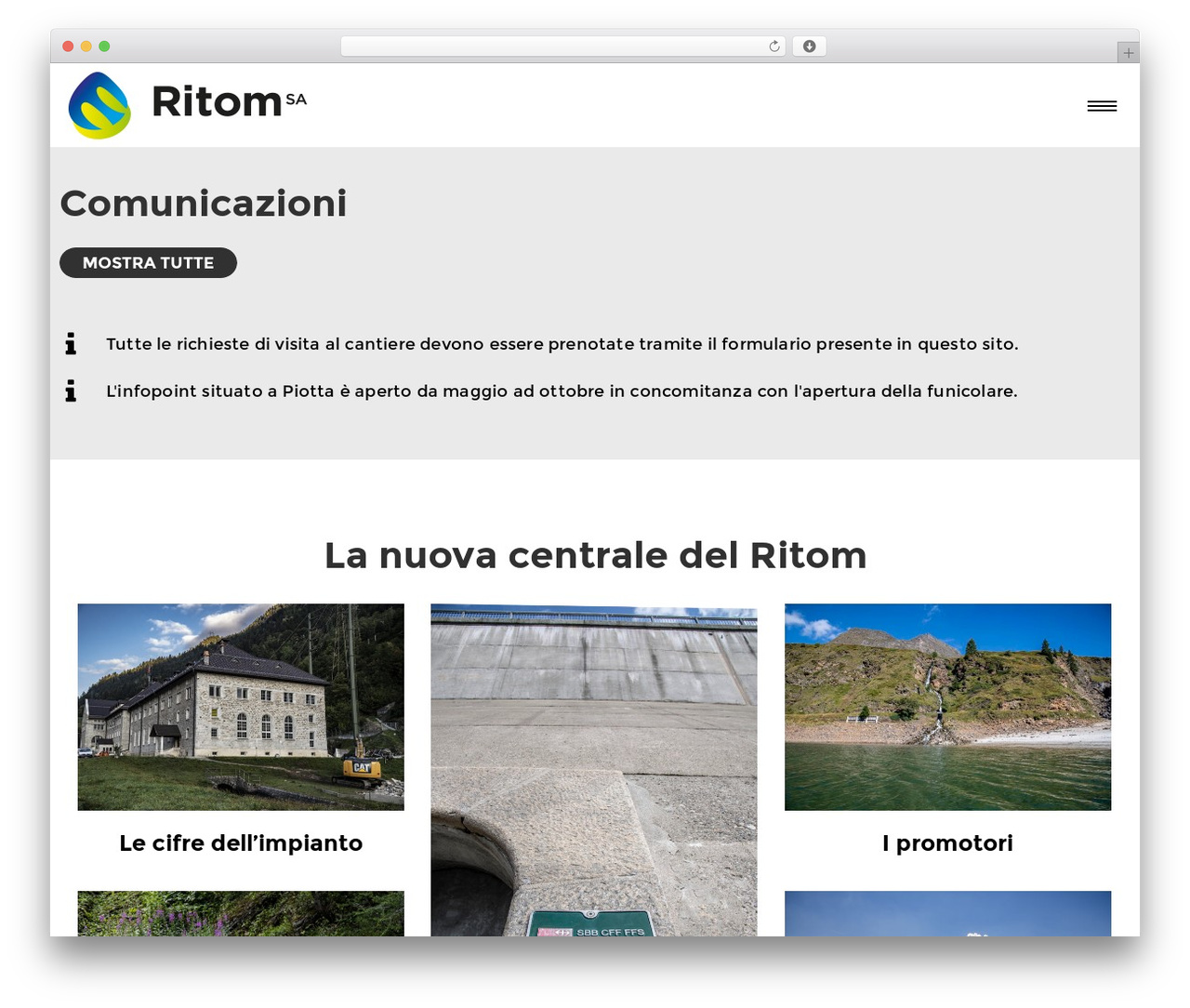
Task: Click the reload icon in address bar
Action: (773, 46)
